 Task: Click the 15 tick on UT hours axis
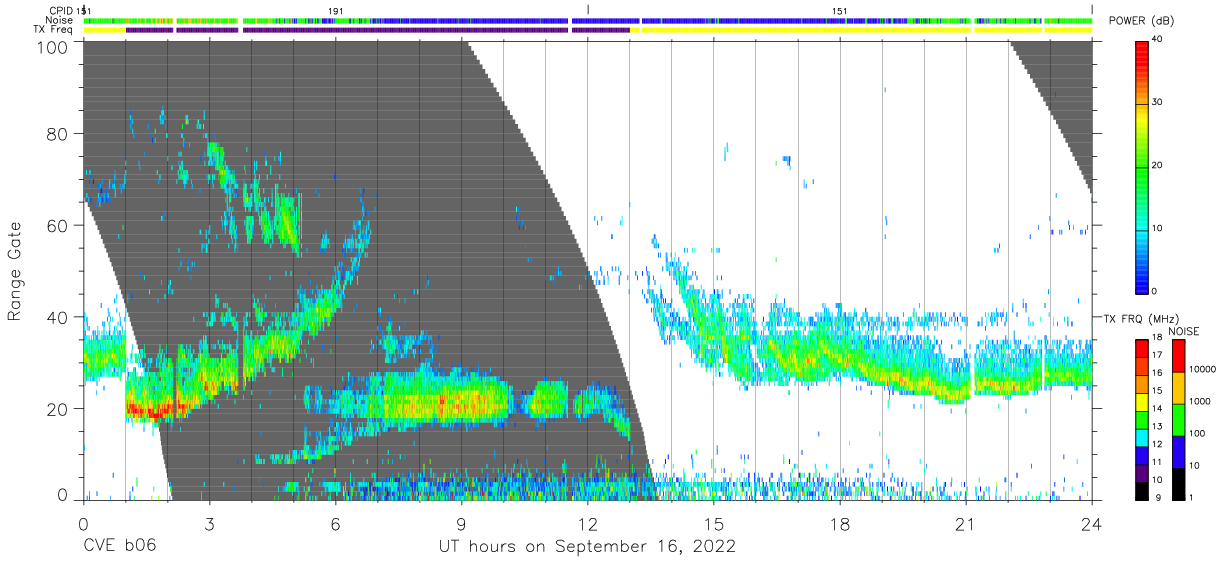[714, 523]
